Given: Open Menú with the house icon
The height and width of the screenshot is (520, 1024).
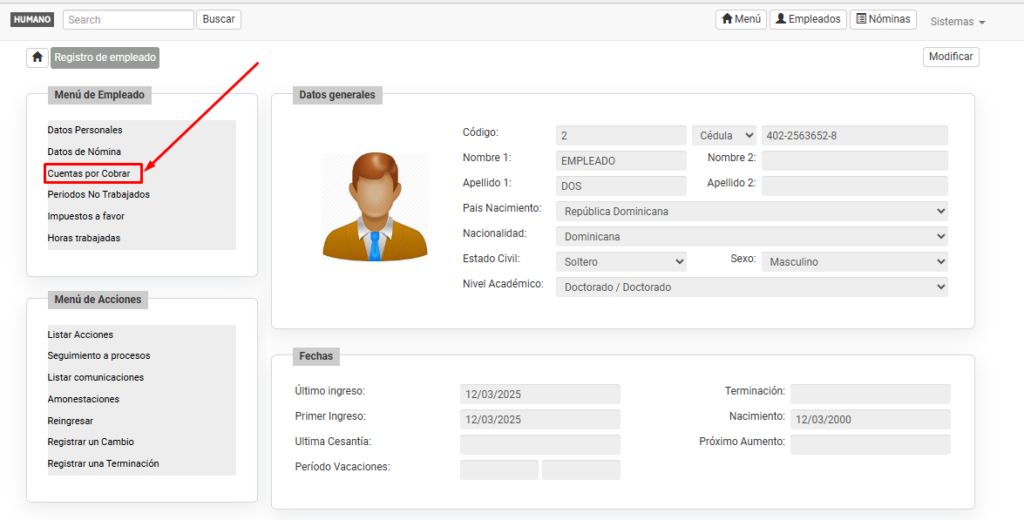Looking at the screenshot, I should pos(741,20).
